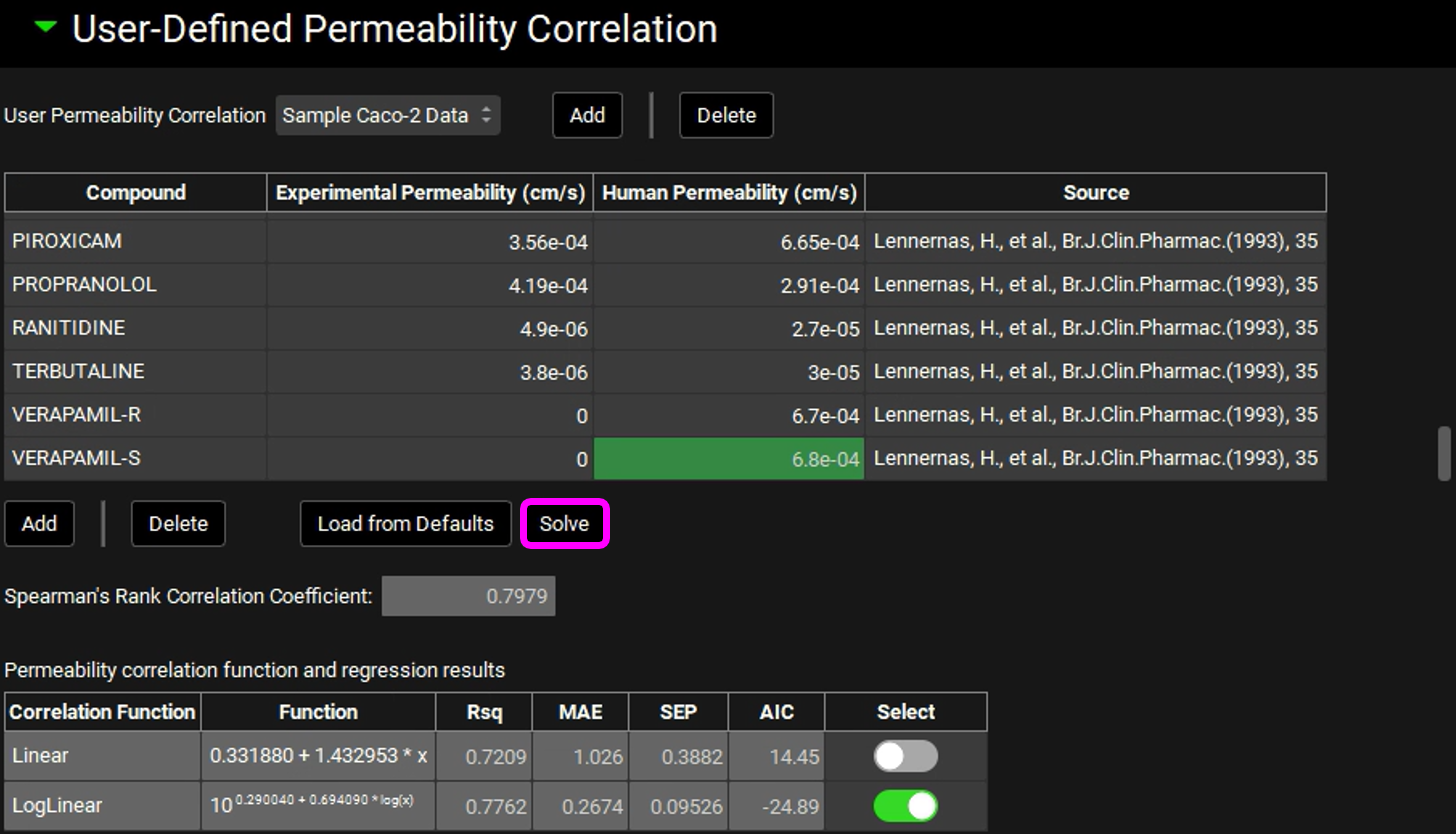Click the Solve button

tap(564, 524)
